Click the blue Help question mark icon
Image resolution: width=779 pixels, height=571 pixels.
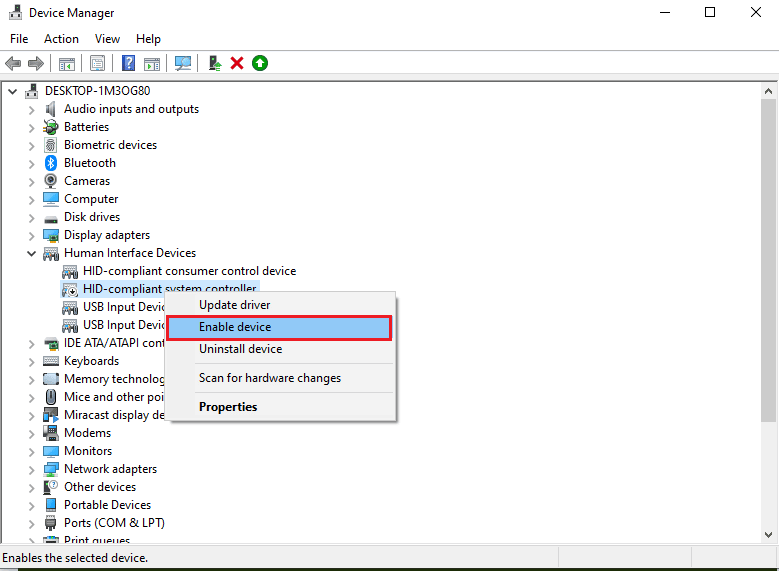pos(128,64)
